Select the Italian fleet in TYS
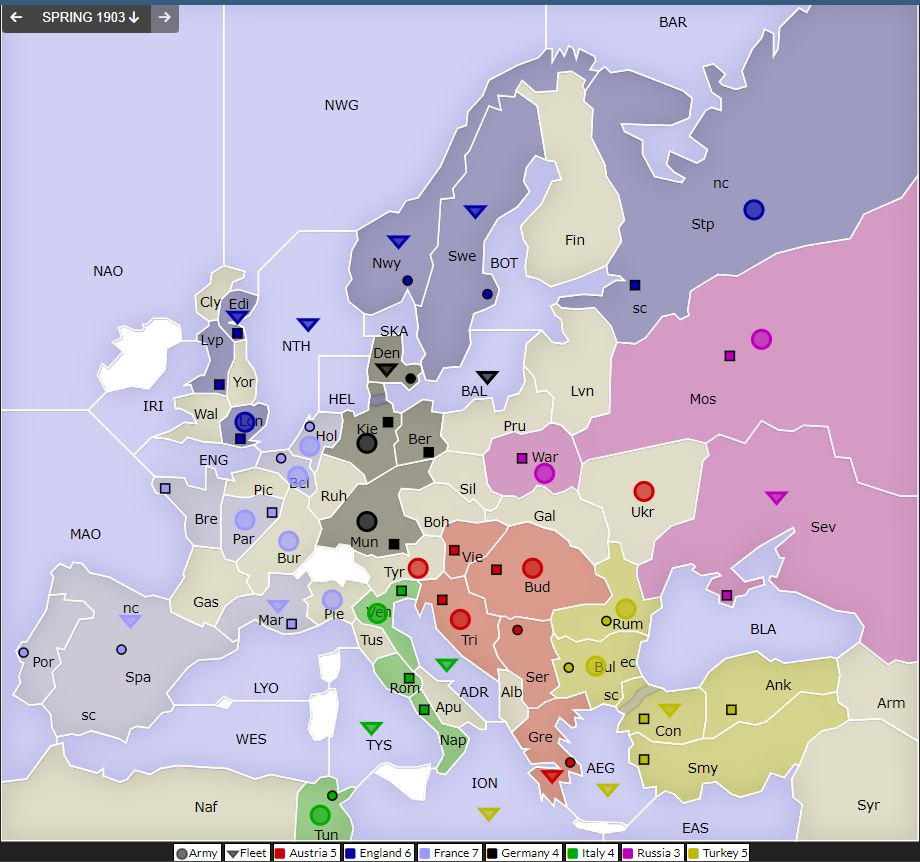Screen dimensions: 920x862 tap(371, 728)
